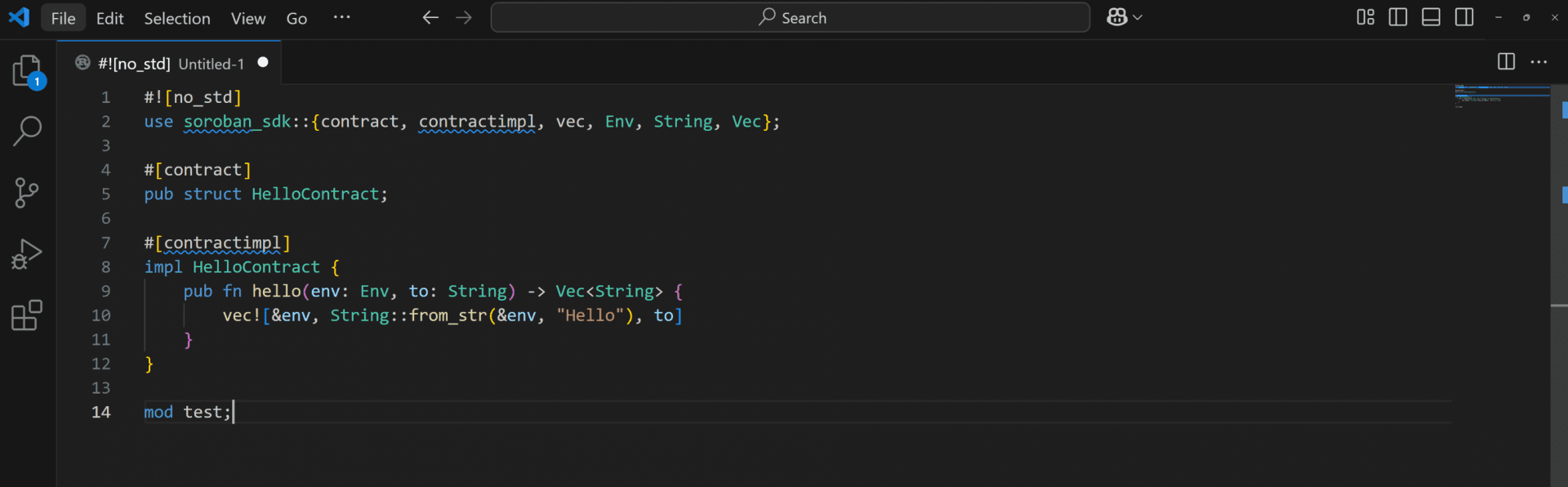Click the navigate forward arrow

pyautogui.click(x=464, y=18)
